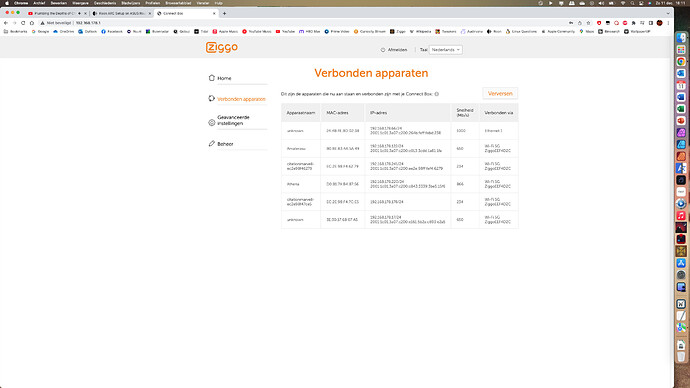Select the Athena device name
The height and width of the screenshot is (388, 690).
pyautogui.click(x=293, y=184)
